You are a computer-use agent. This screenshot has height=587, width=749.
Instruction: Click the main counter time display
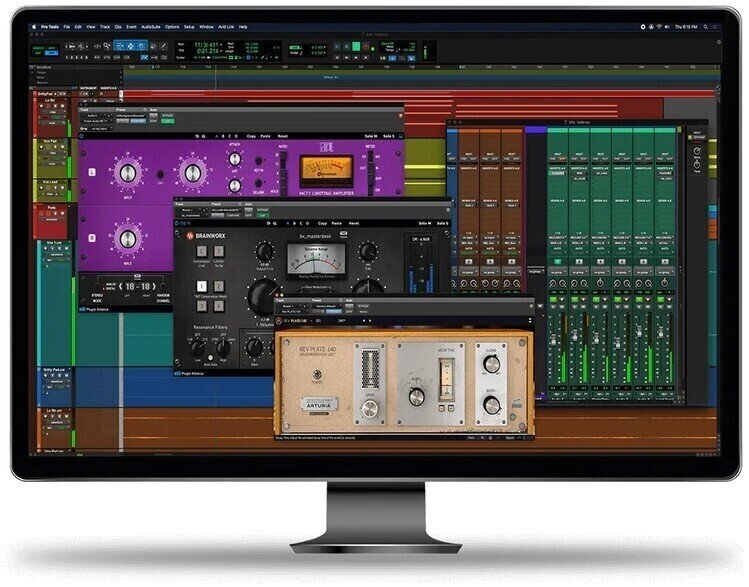206,45
